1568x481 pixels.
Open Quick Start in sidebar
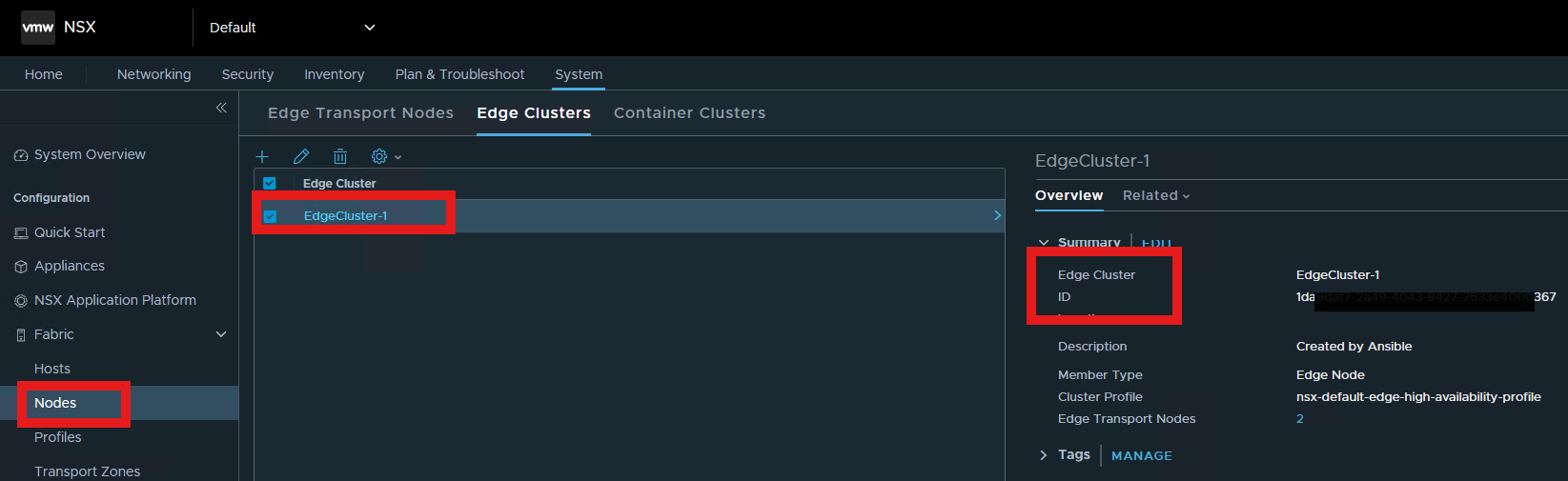tap(70, 232)
